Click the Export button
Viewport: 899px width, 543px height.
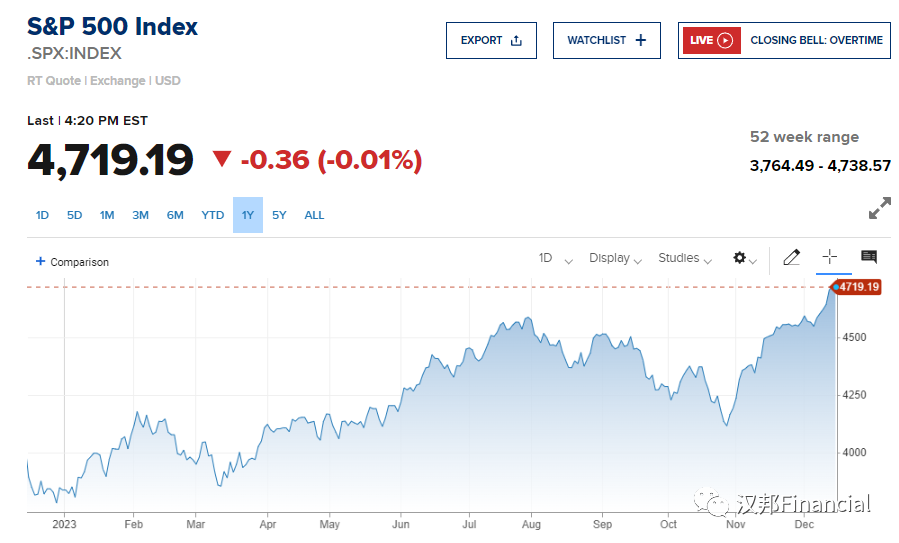(x=491, y=40)
